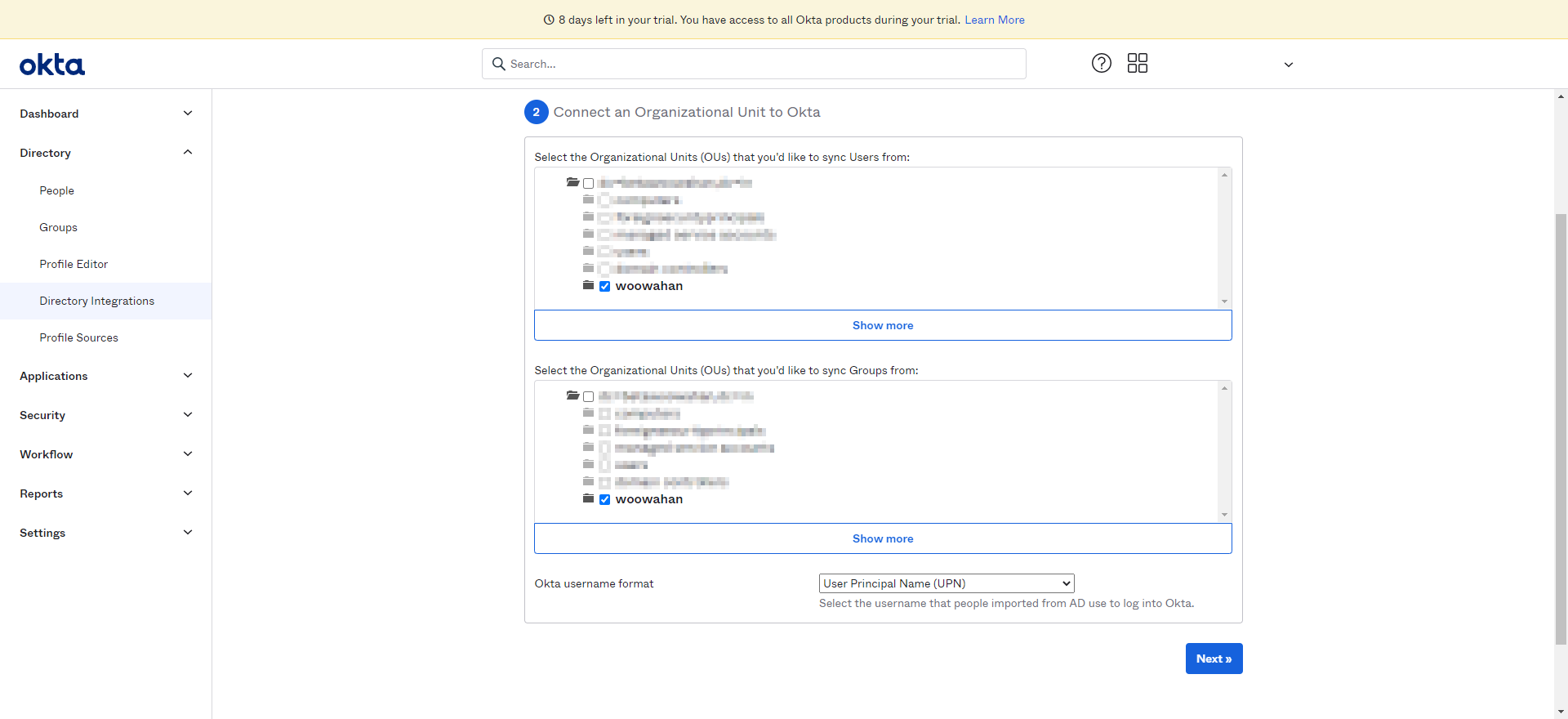Open Profile Sources in sidebar
Viewport: 1568px width, 719px height.
79,337
